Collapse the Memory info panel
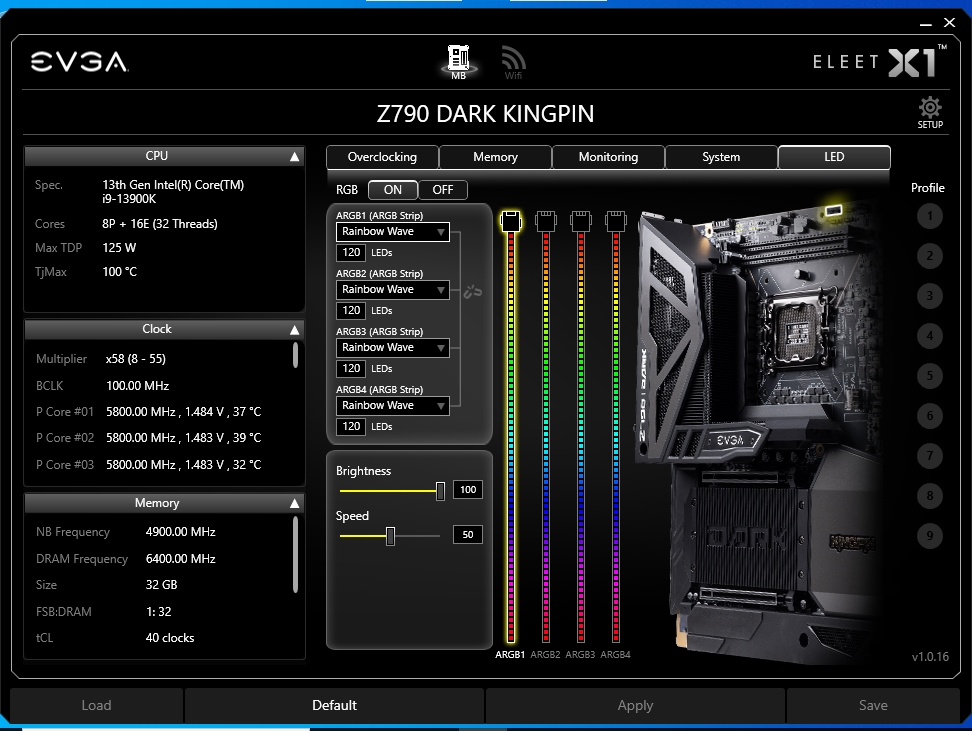972x731 pixels. click(294, 503)
